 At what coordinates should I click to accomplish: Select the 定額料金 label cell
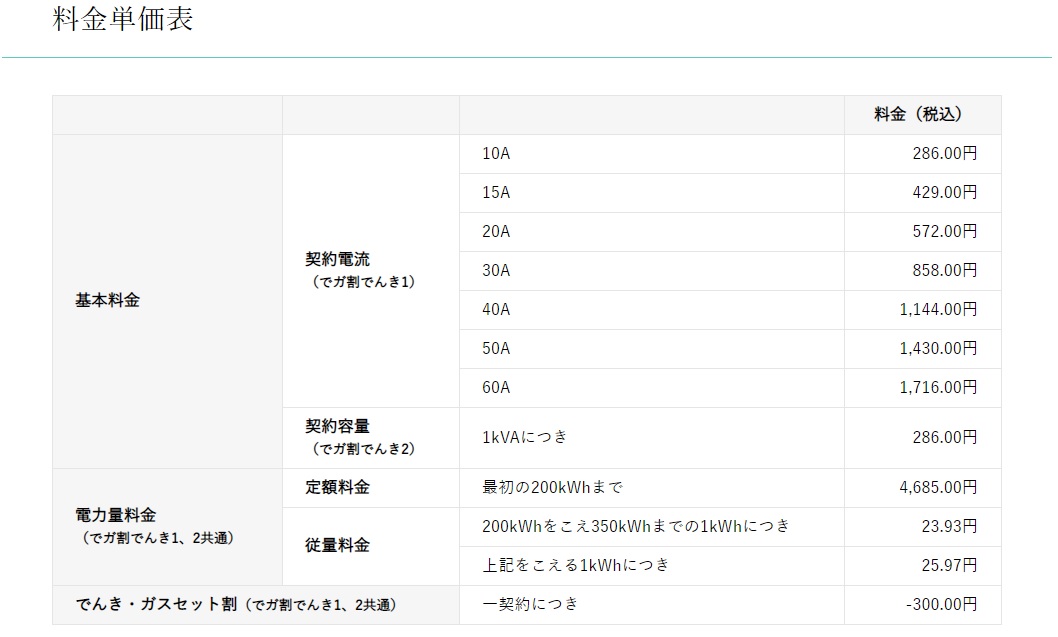pos(338,487)
